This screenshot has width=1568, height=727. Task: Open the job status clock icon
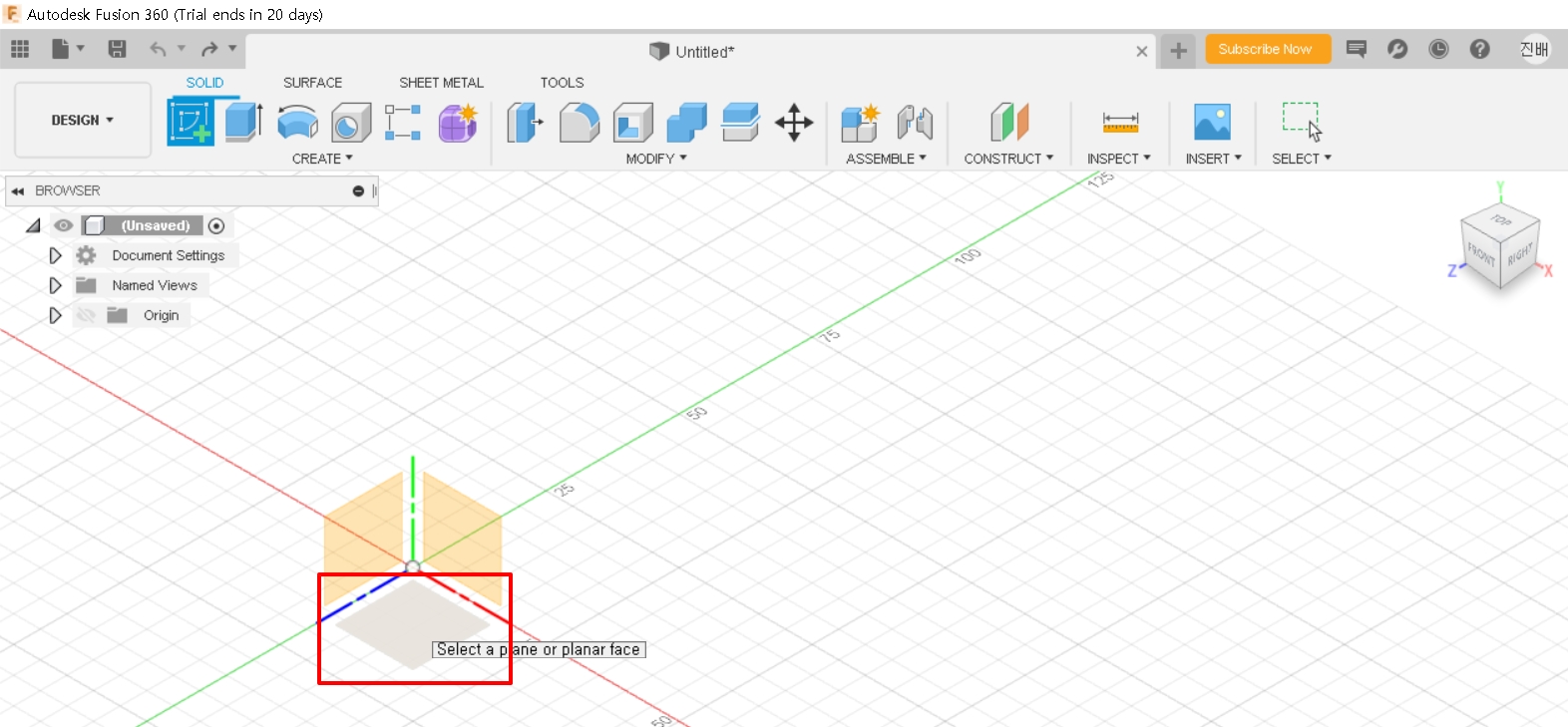coord(1438,49)
